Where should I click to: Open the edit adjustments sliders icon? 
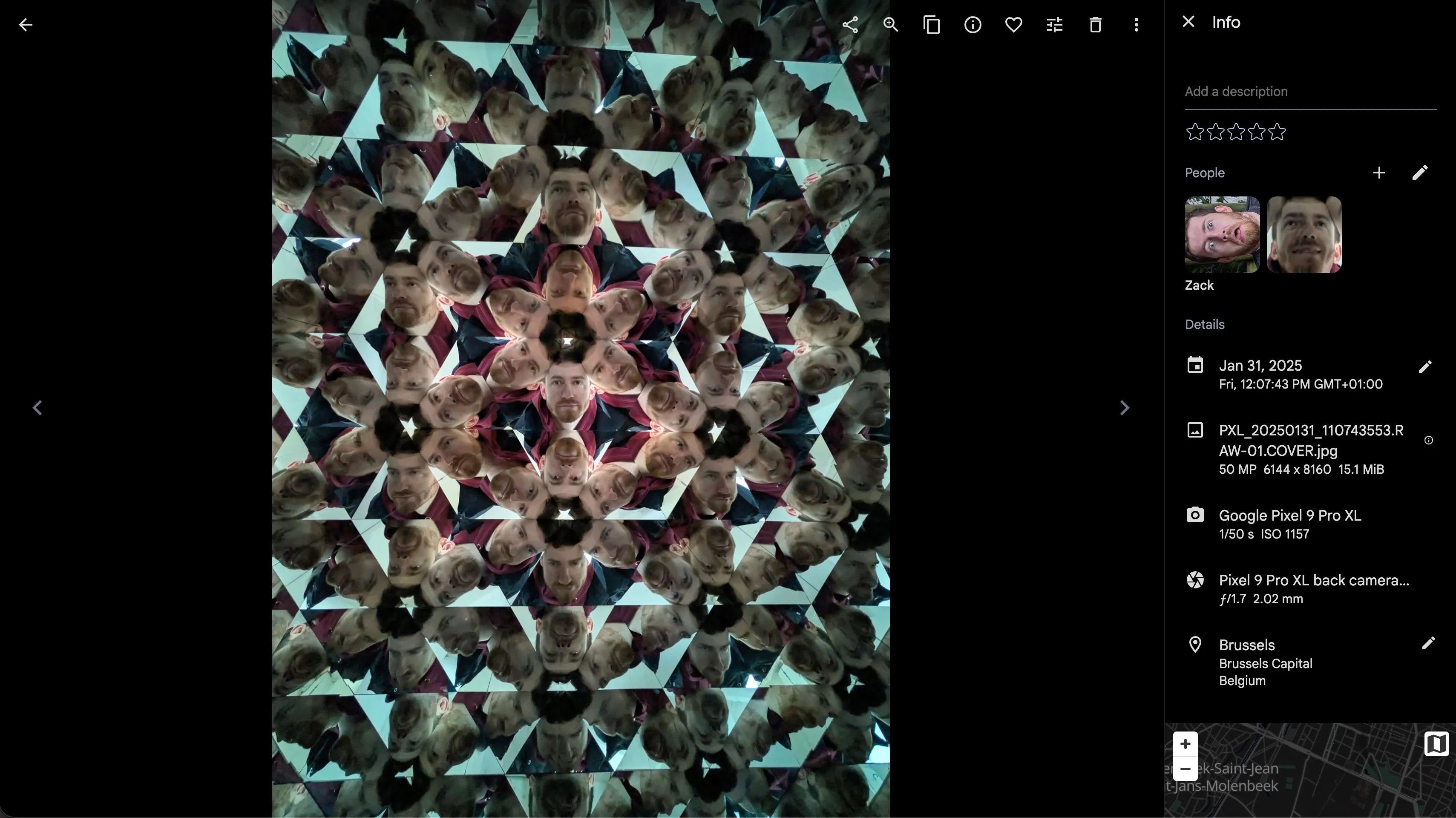1055,25
